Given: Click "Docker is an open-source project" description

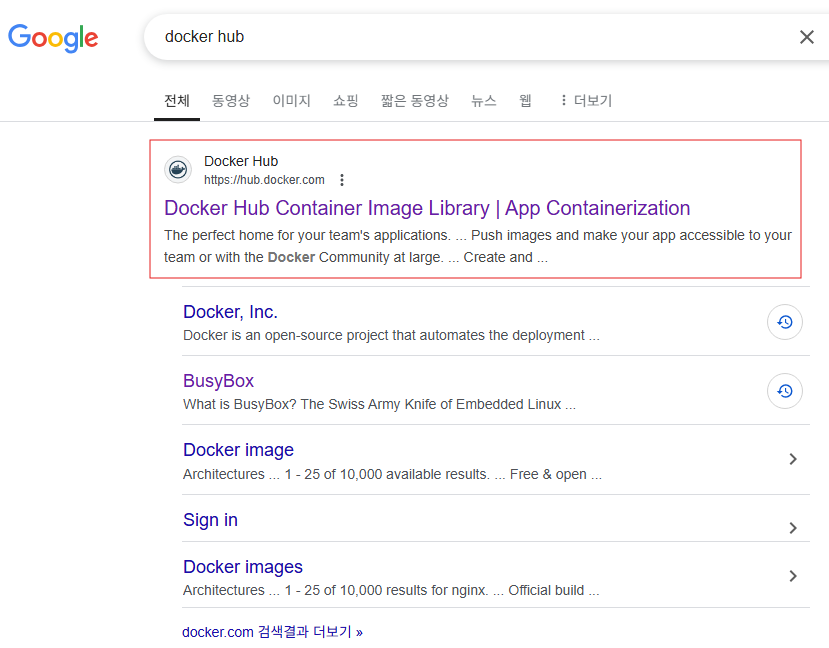Looking at the screenshot, I should coord(391,336).
